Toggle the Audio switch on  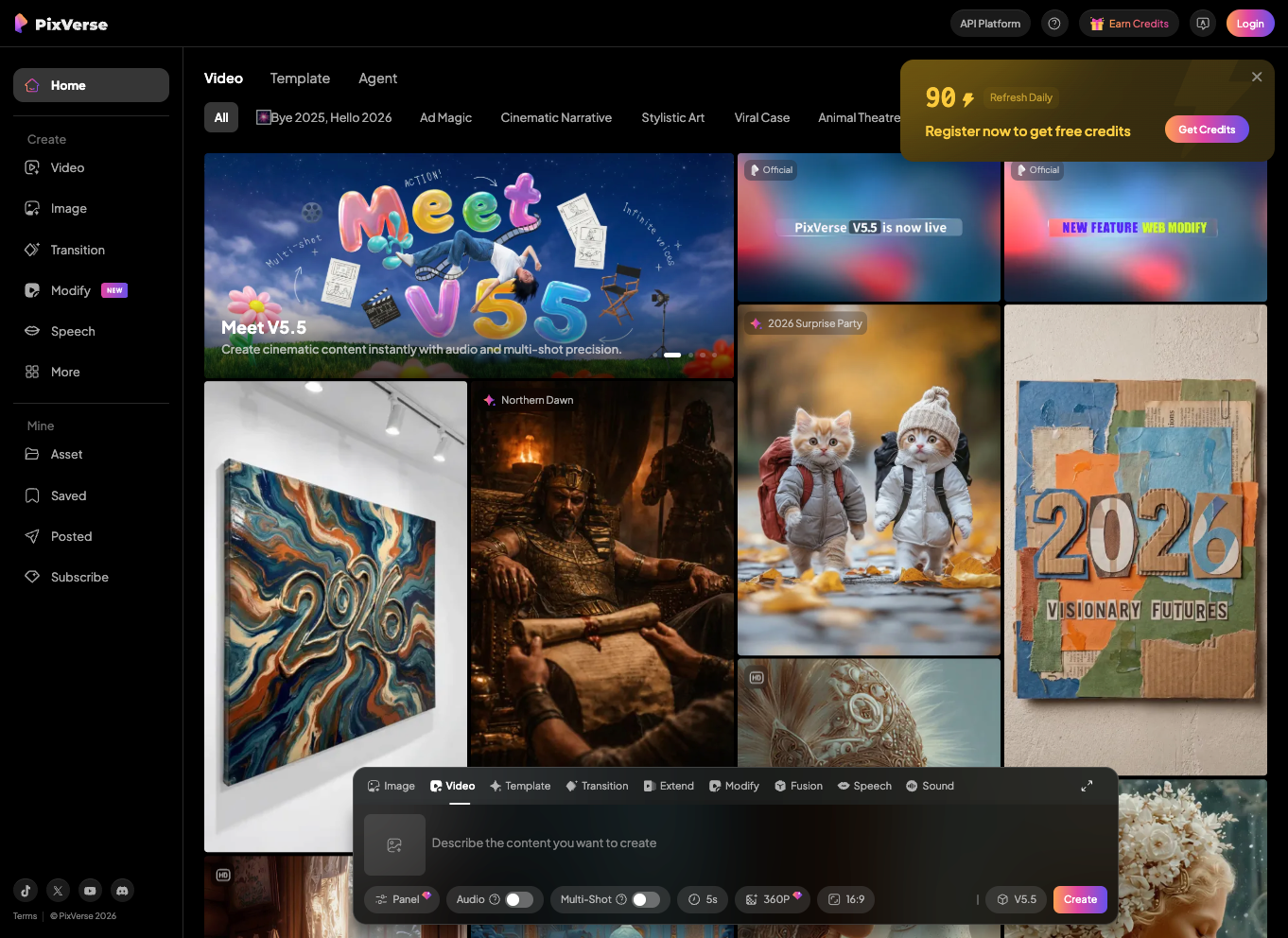(x=519, y=899)
